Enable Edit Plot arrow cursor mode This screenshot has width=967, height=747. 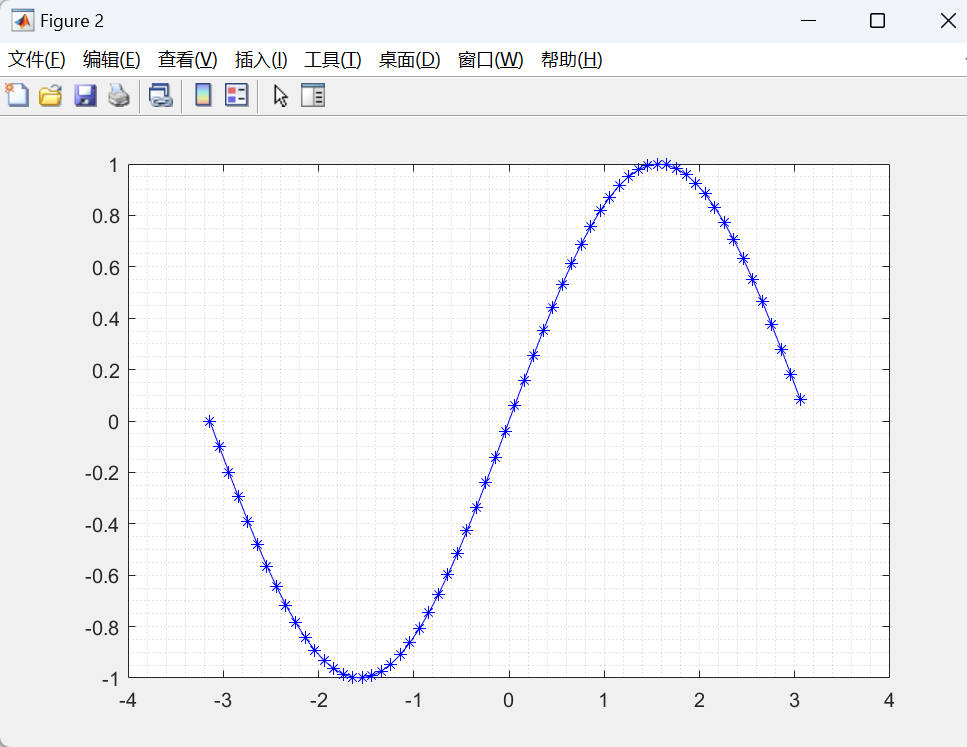(x=281, y=96)
